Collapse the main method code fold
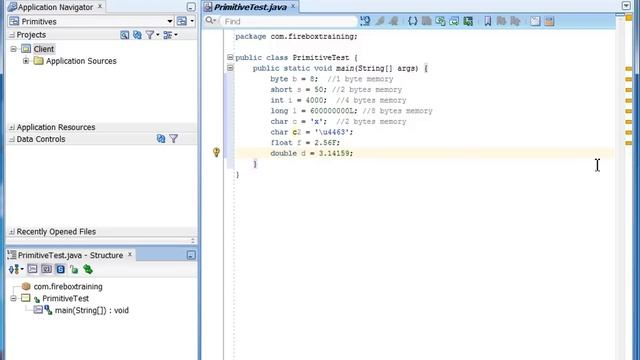This screenshot has height=360, width=640. pos(230,68)
